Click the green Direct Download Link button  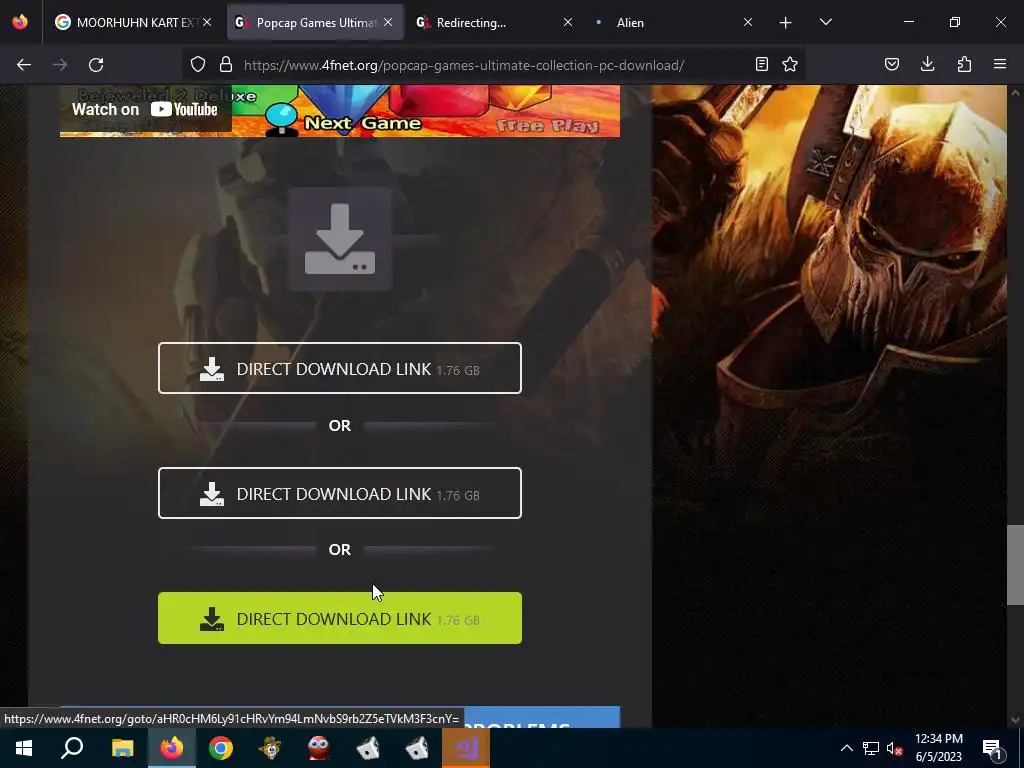(340, 618)
